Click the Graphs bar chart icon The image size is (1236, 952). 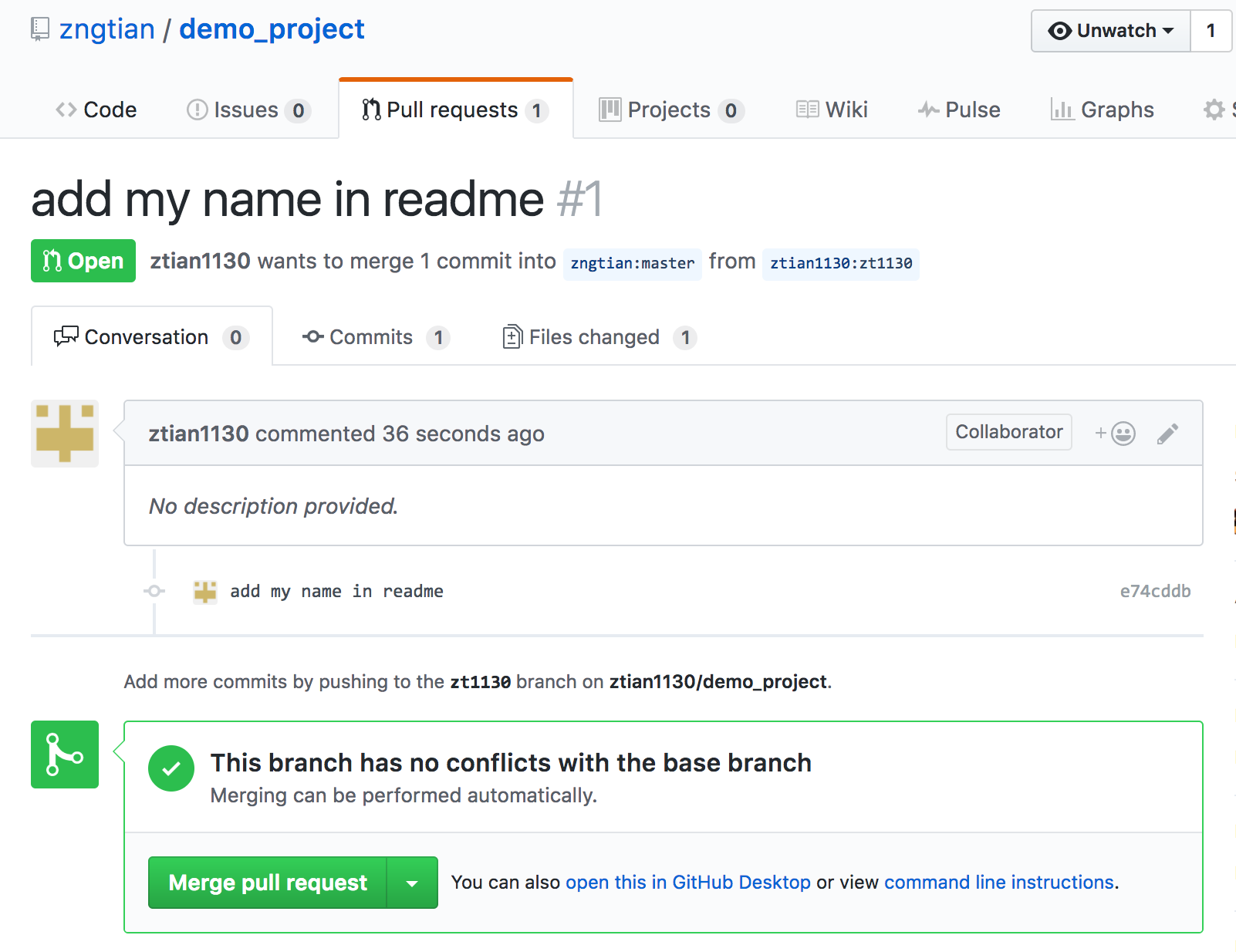click(x=1062, y=110)
